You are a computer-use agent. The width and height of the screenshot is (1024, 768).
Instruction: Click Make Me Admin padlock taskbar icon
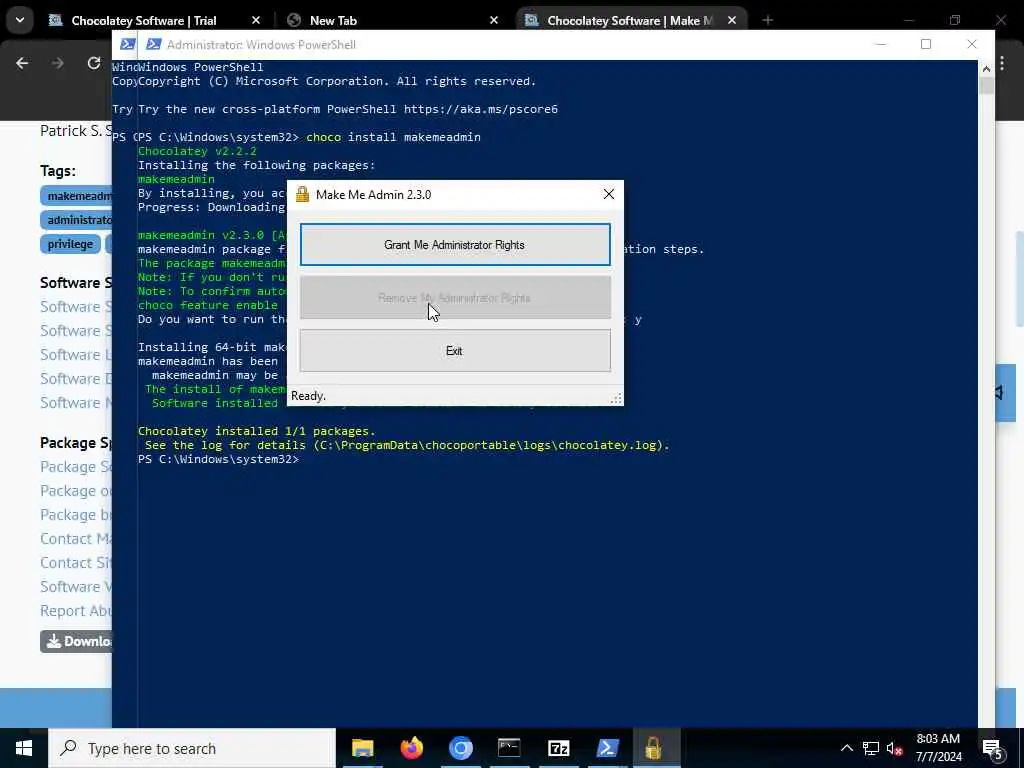(655, 748)
